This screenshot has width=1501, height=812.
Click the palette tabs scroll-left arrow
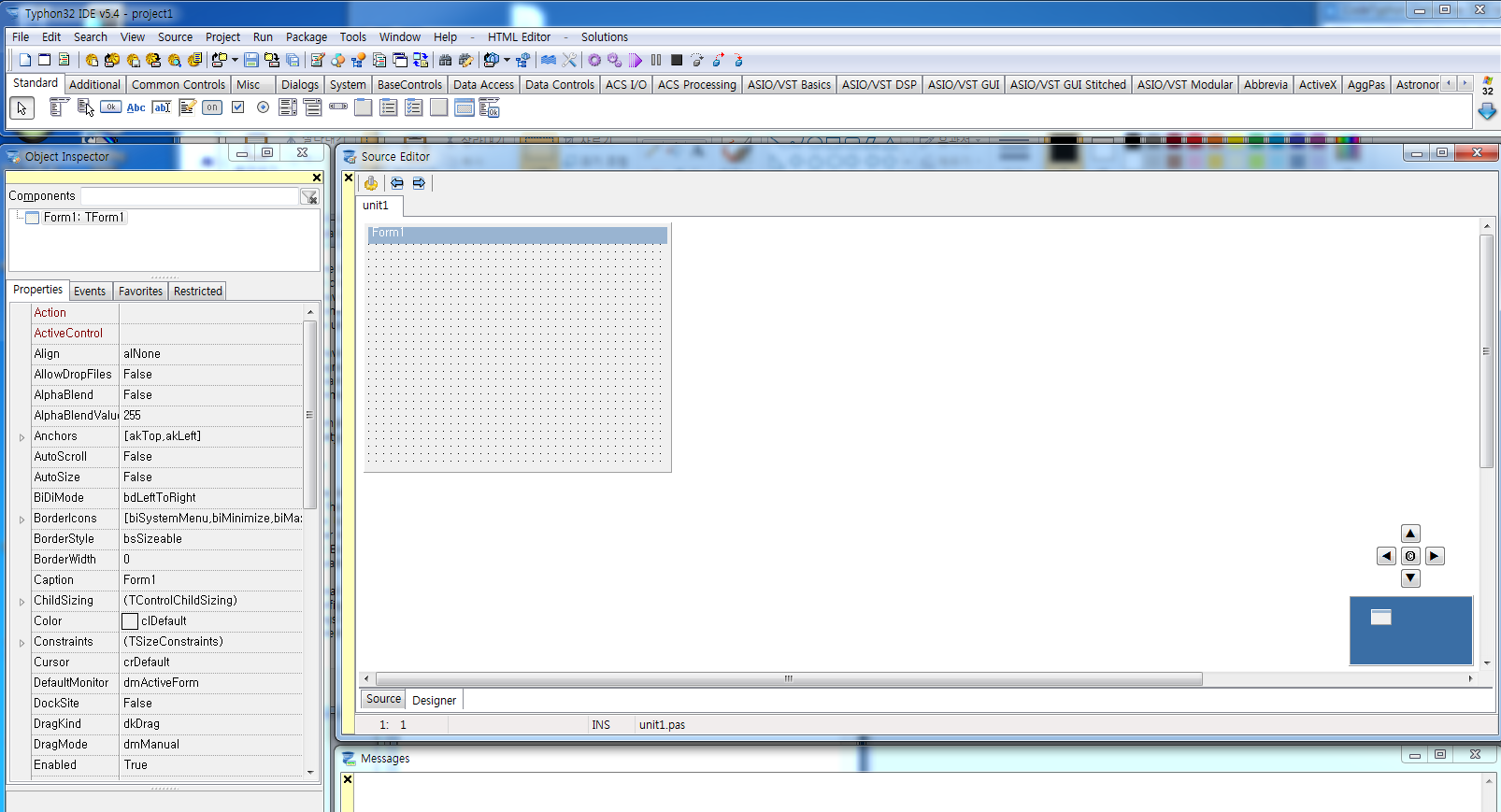pyautogui.click(x=1449, y=83)
